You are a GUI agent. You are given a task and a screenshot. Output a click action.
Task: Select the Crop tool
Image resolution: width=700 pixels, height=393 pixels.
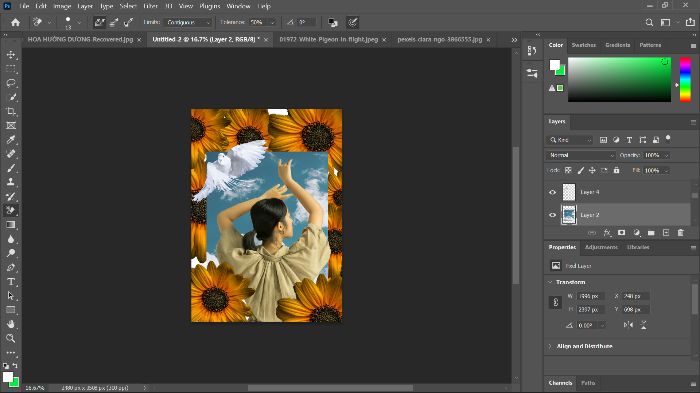point(11,111)
